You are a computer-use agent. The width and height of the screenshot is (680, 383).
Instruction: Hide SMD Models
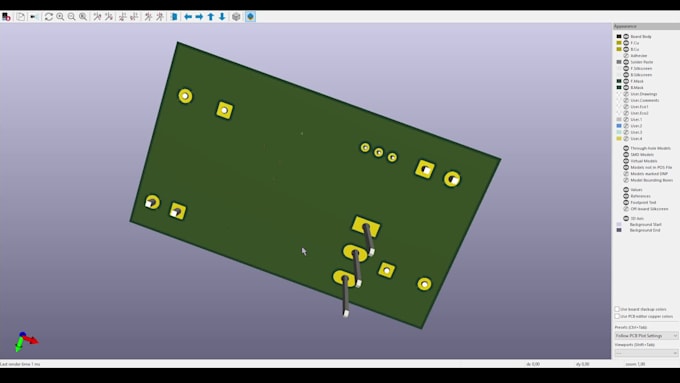click(x=626, y=154)
